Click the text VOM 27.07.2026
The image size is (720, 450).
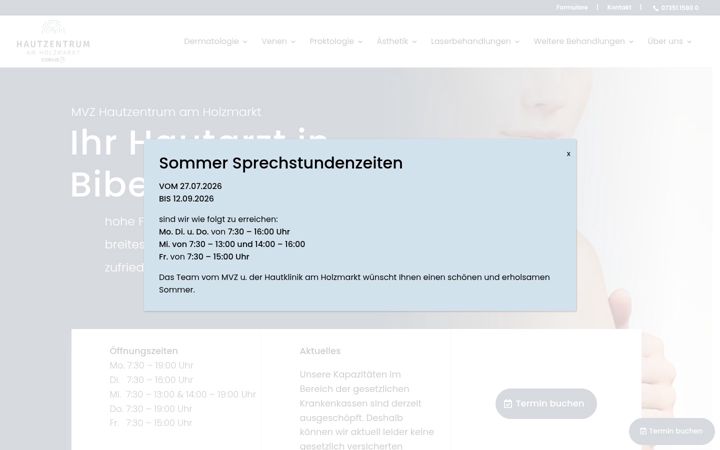(190, 186)
